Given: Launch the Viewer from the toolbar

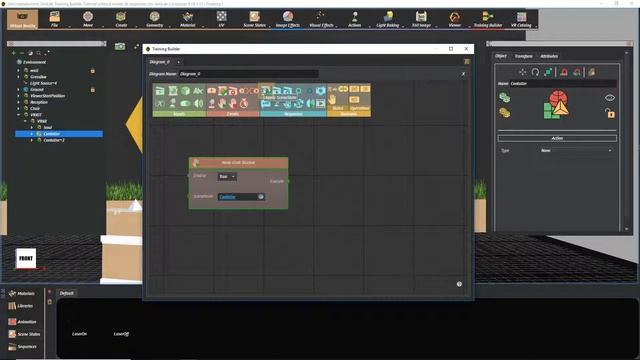Looking at the screenshot, I should coord(454,19).
